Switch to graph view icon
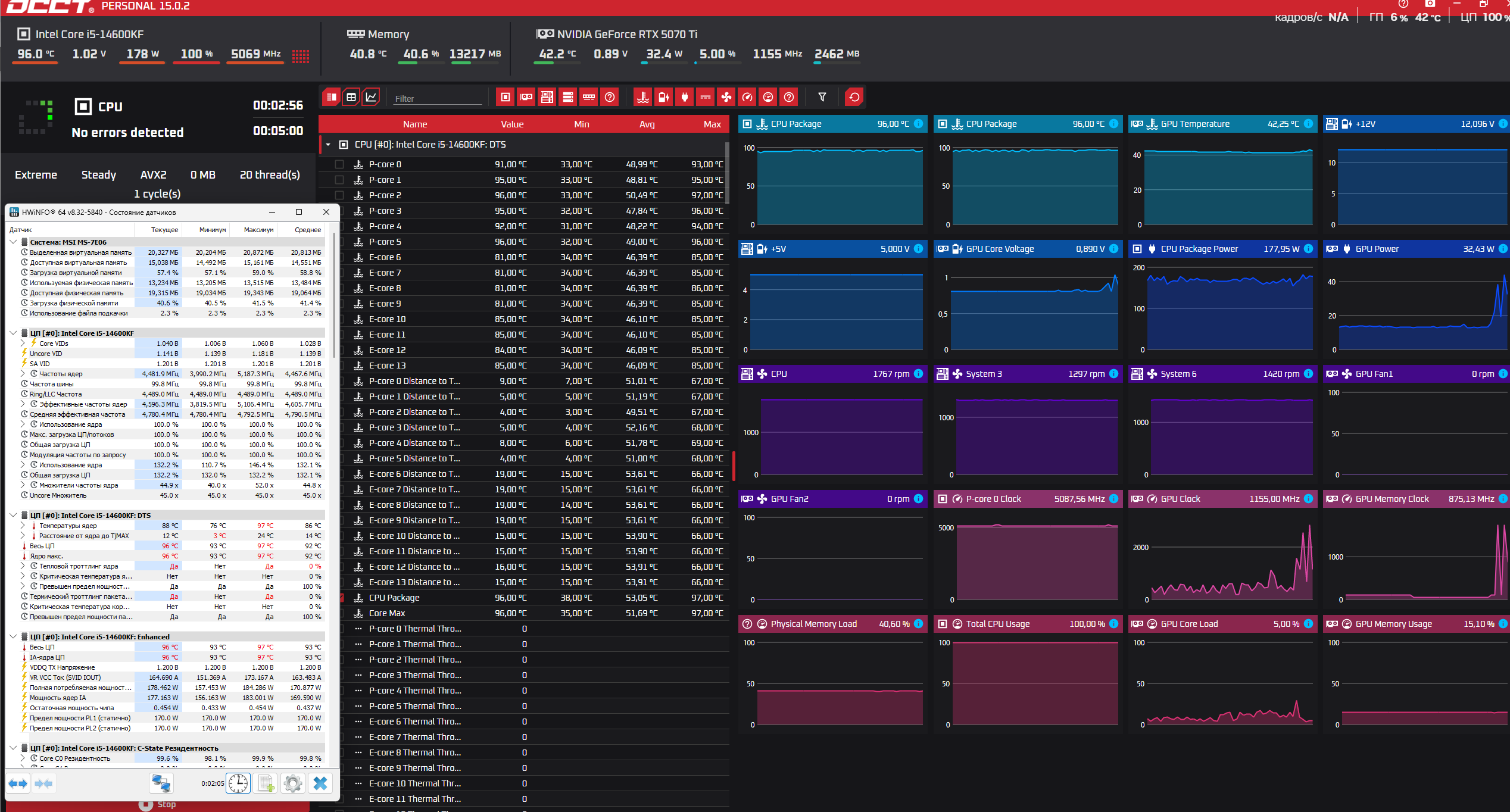The width and height of the screenshot is (1510, 812). pos(372,97)
